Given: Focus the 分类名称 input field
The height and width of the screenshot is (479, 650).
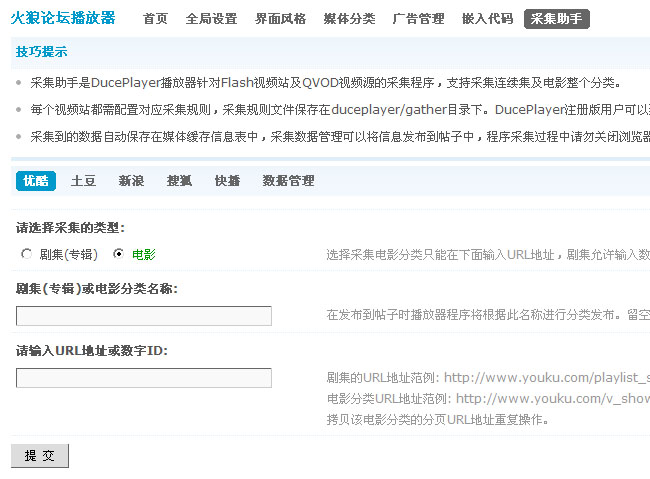Looking at the screenshot, I should click(x=144, y=316).
